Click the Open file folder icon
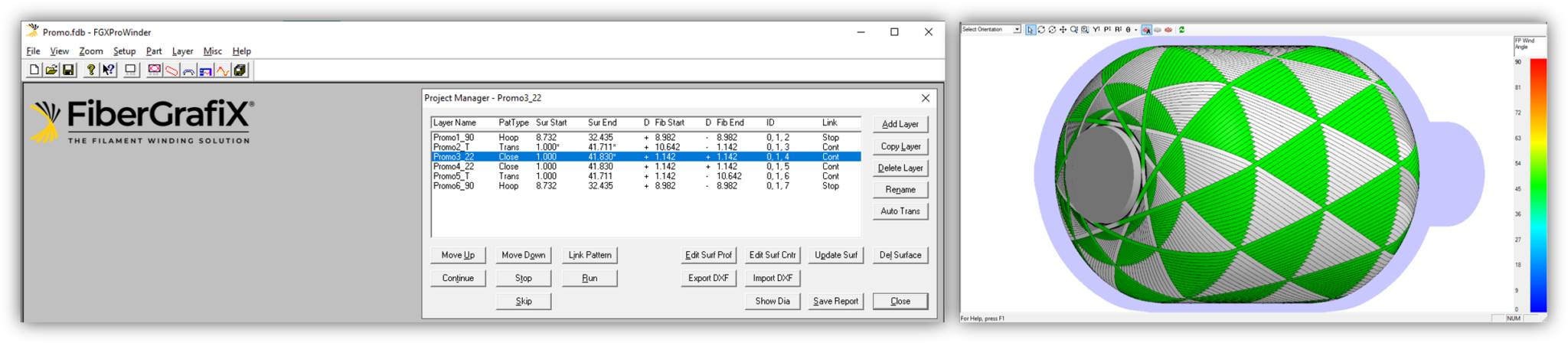 [x=51, y=70]
